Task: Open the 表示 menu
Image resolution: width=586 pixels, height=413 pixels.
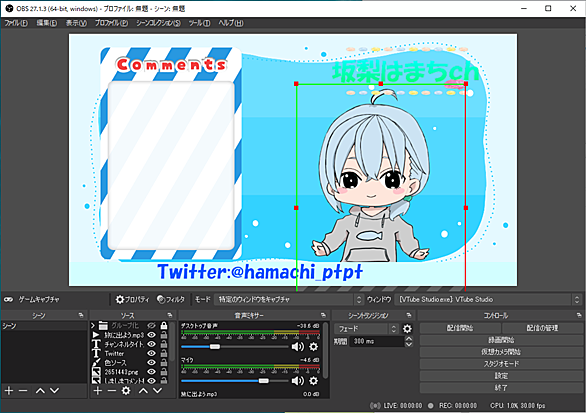Action: [76, 23]
